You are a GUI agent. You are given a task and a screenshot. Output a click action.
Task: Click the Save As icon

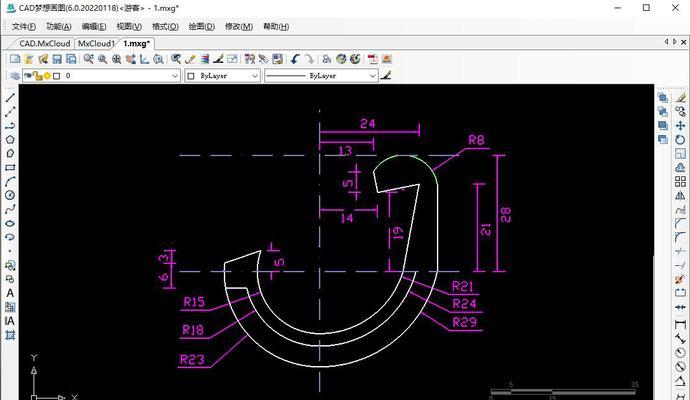click(71, 59)
